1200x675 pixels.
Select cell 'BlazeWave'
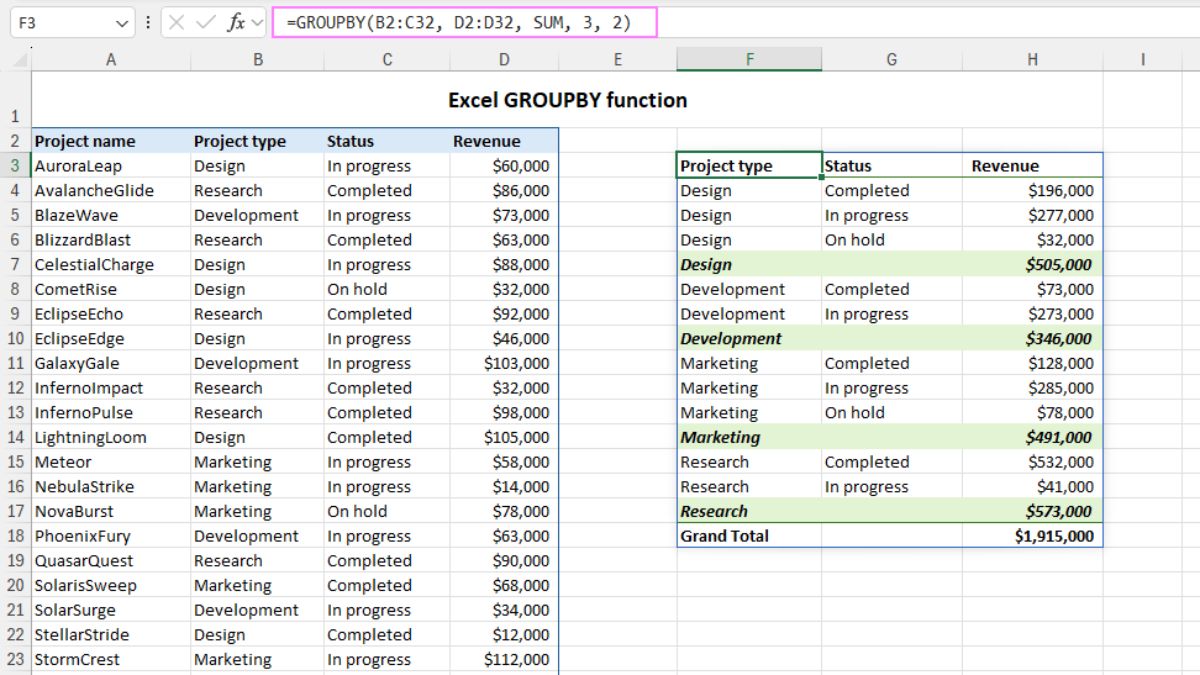[111, 215]
